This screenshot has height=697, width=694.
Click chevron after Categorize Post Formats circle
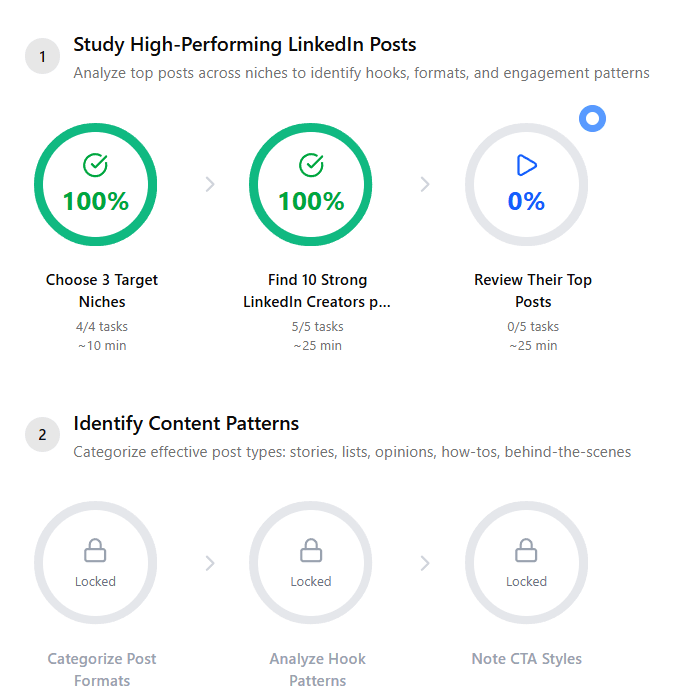point(210,563)
